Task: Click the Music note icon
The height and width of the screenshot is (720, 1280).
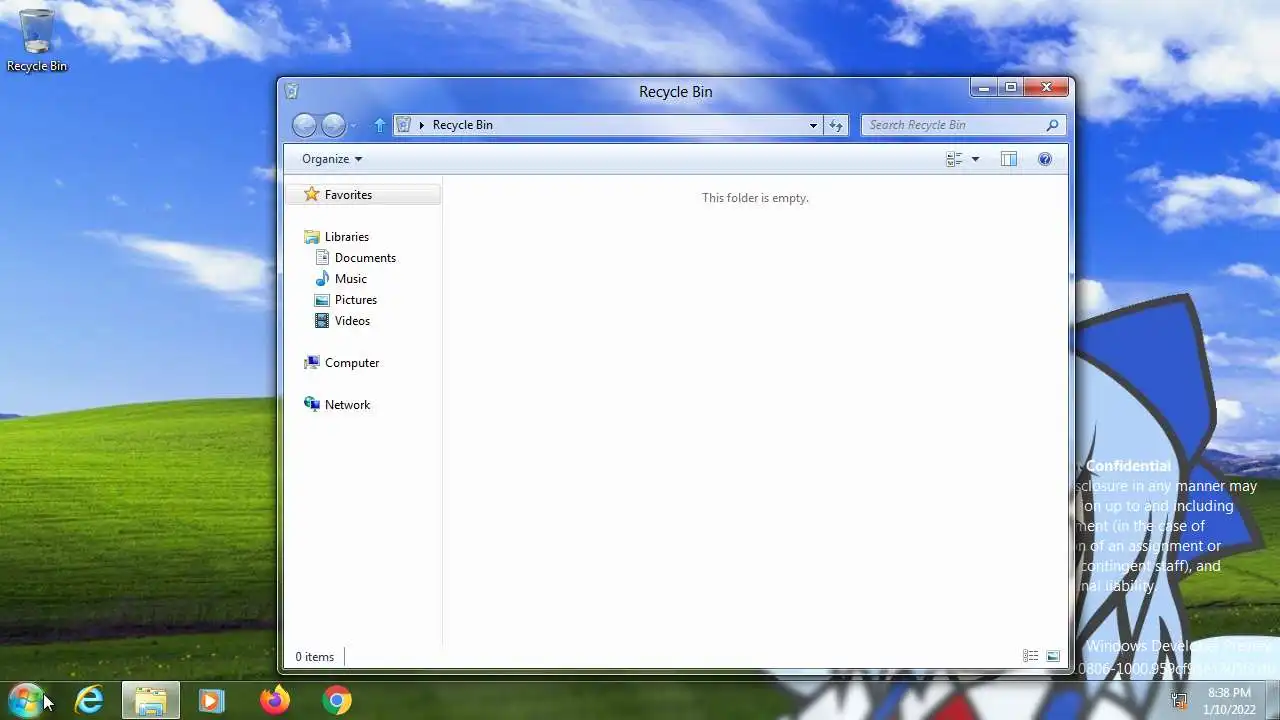Action: (x=322, y=279)
